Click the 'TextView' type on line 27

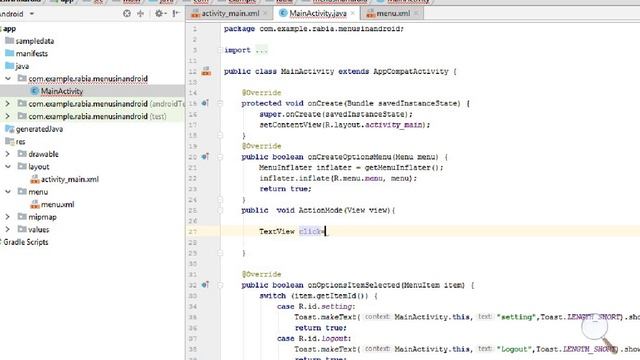tap(277, 231)
